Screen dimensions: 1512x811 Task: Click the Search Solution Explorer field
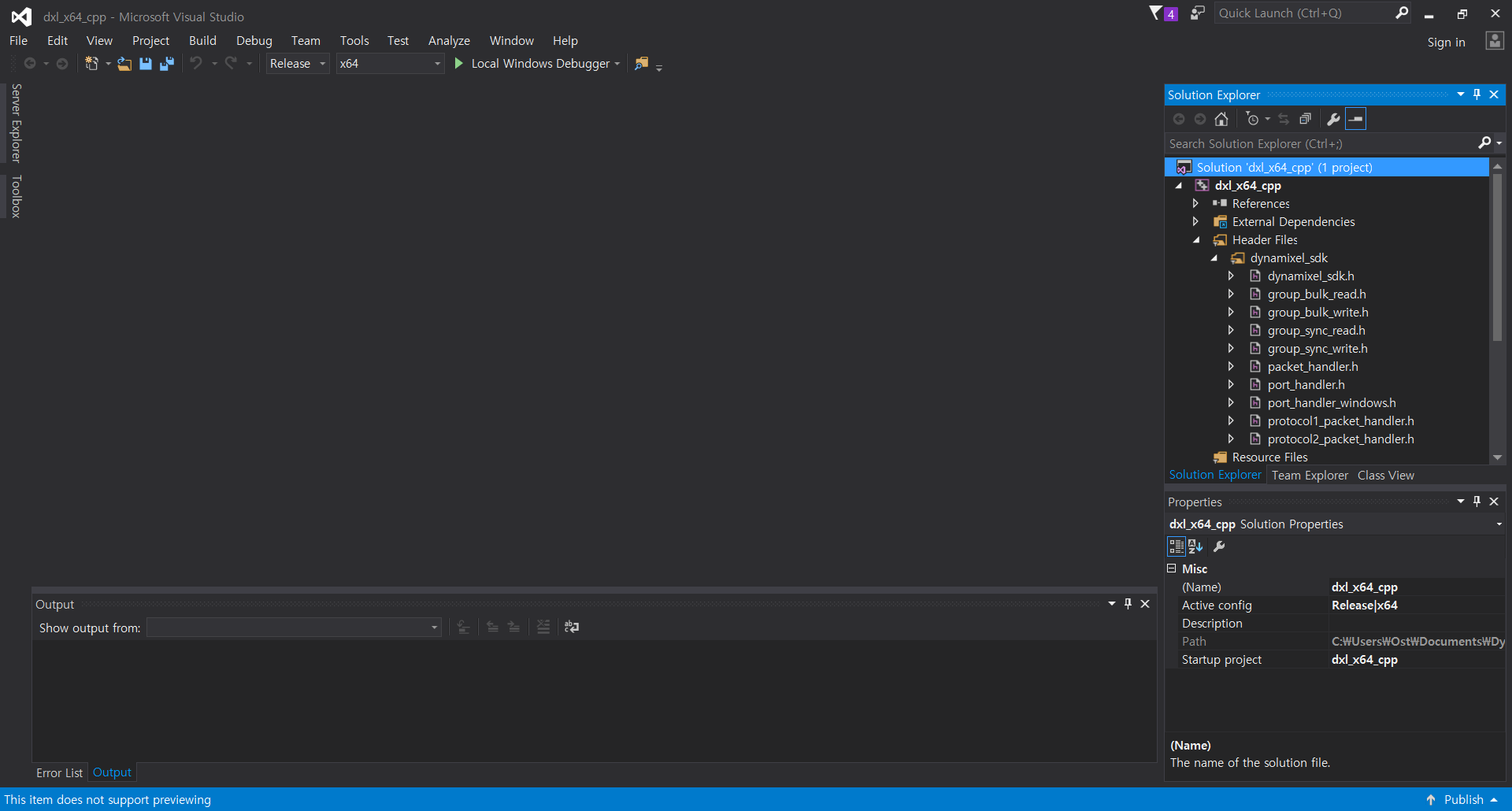click(1320, 144)
